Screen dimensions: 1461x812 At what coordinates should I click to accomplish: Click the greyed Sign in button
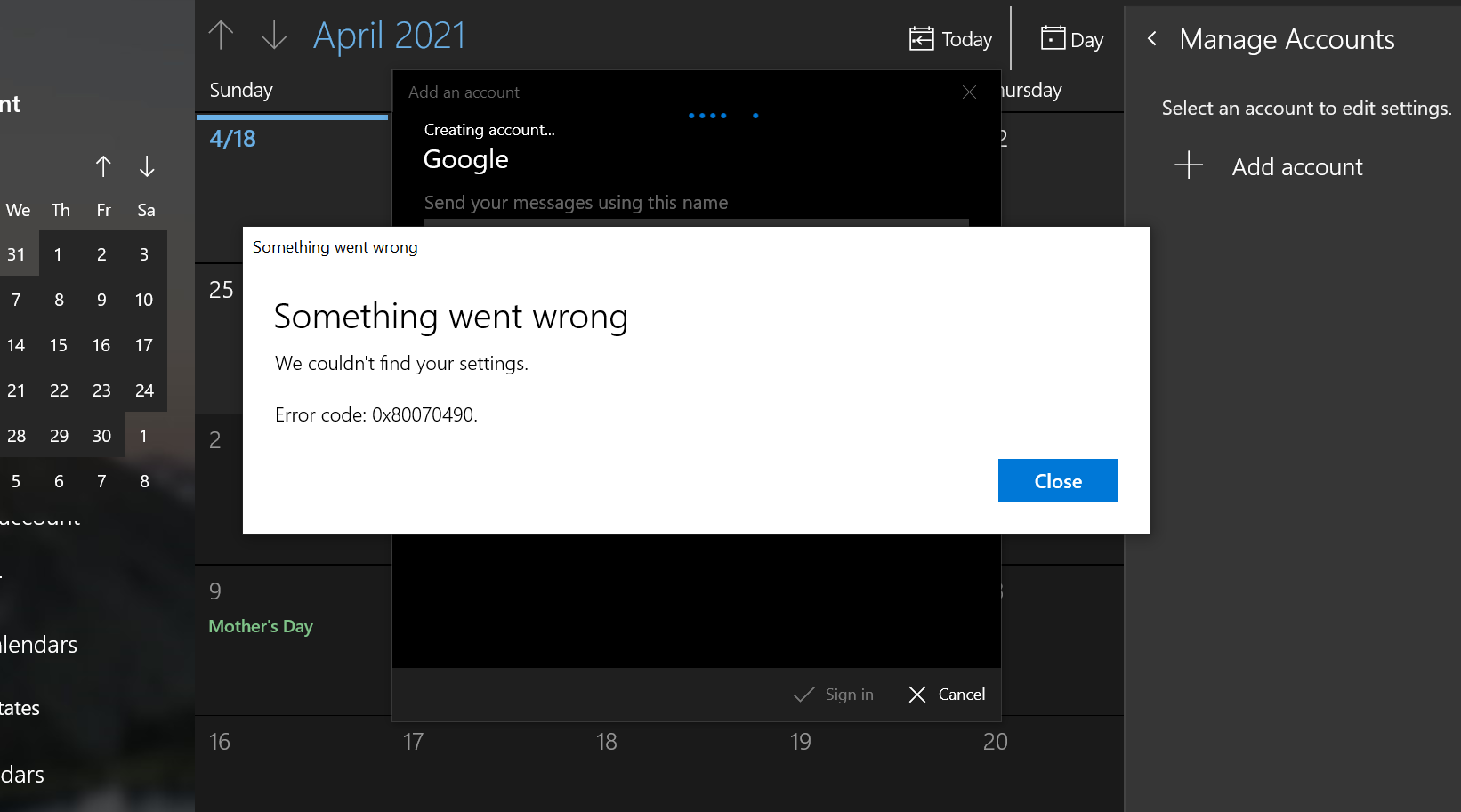[x=834, y=695]
